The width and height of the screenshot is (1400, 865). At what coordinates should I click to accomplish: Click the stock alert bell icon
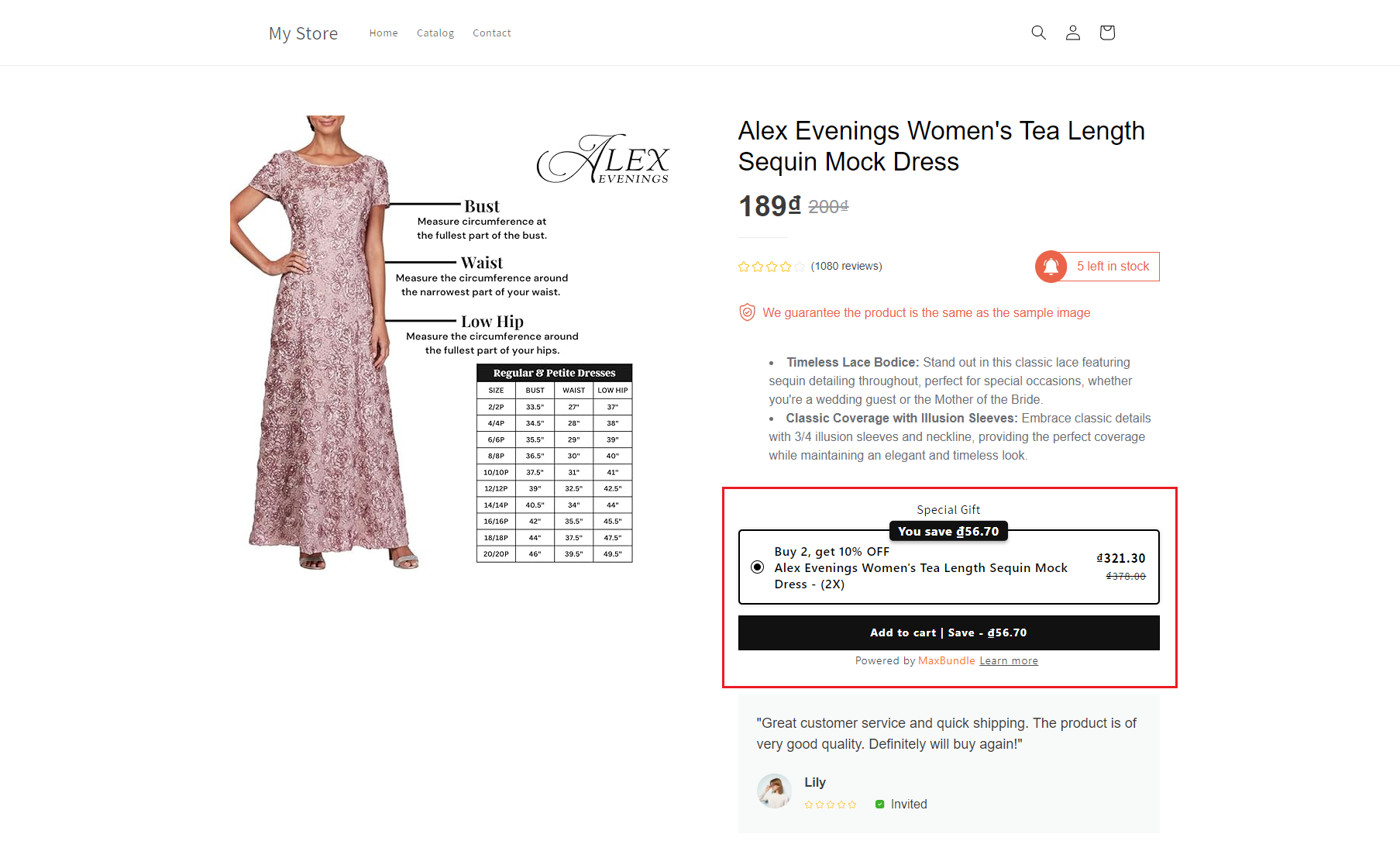[1051, 267]
